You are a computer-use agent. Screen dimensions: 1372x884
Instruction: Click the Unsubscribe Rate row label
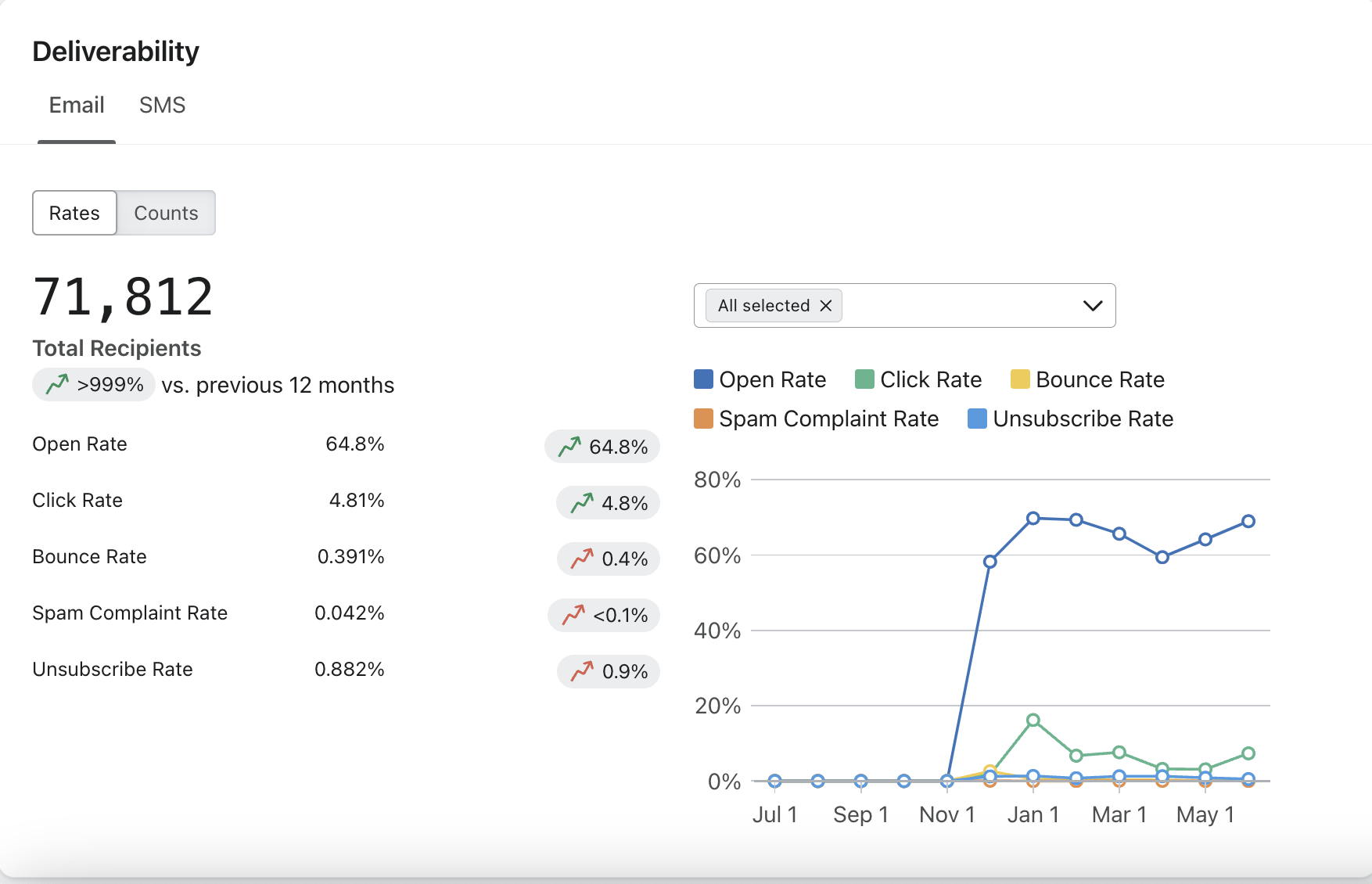pos(113,669)
